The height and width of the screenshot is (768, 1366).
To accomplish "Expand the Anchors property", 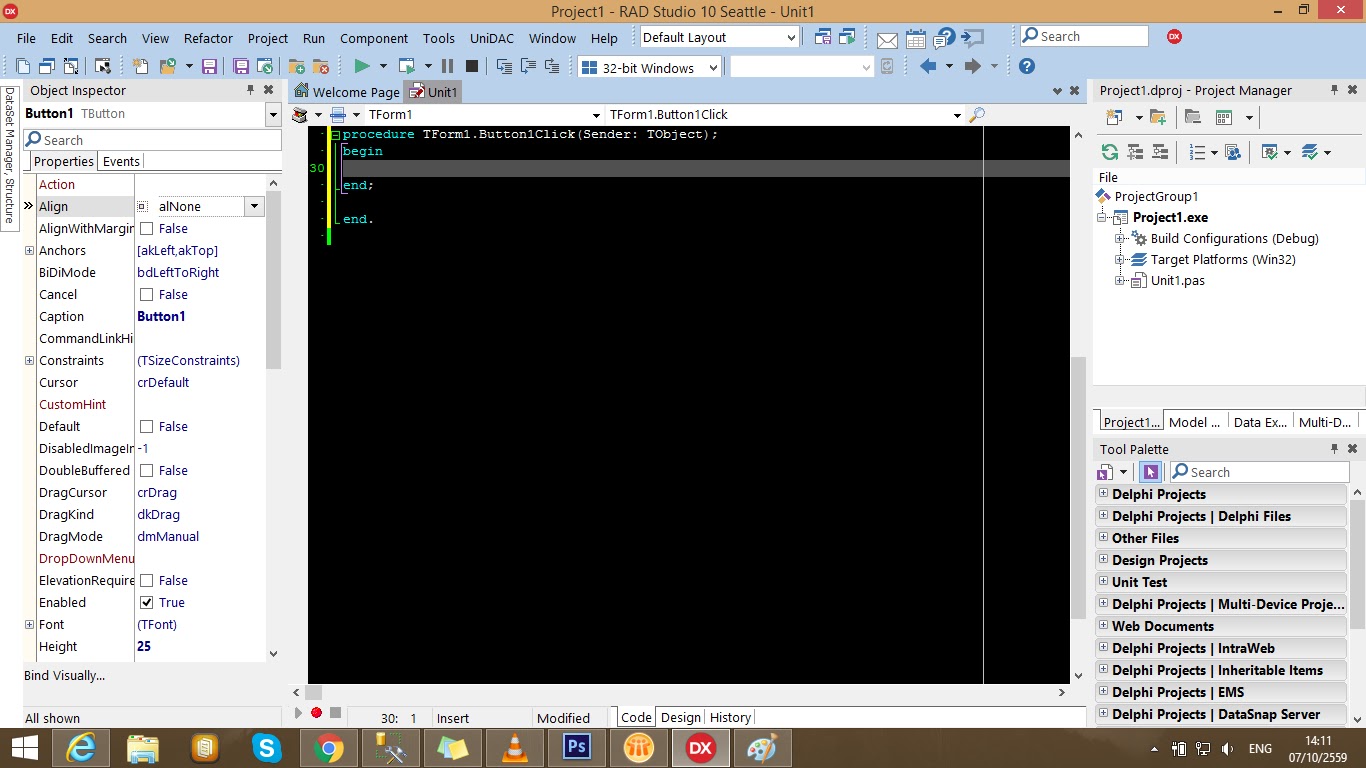I will coord(30,251).
